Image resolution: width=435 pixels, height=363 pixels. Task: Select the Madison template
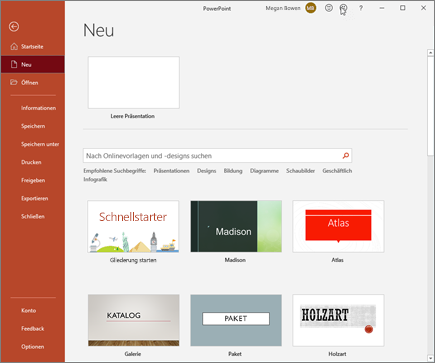(x=236, y=226)
